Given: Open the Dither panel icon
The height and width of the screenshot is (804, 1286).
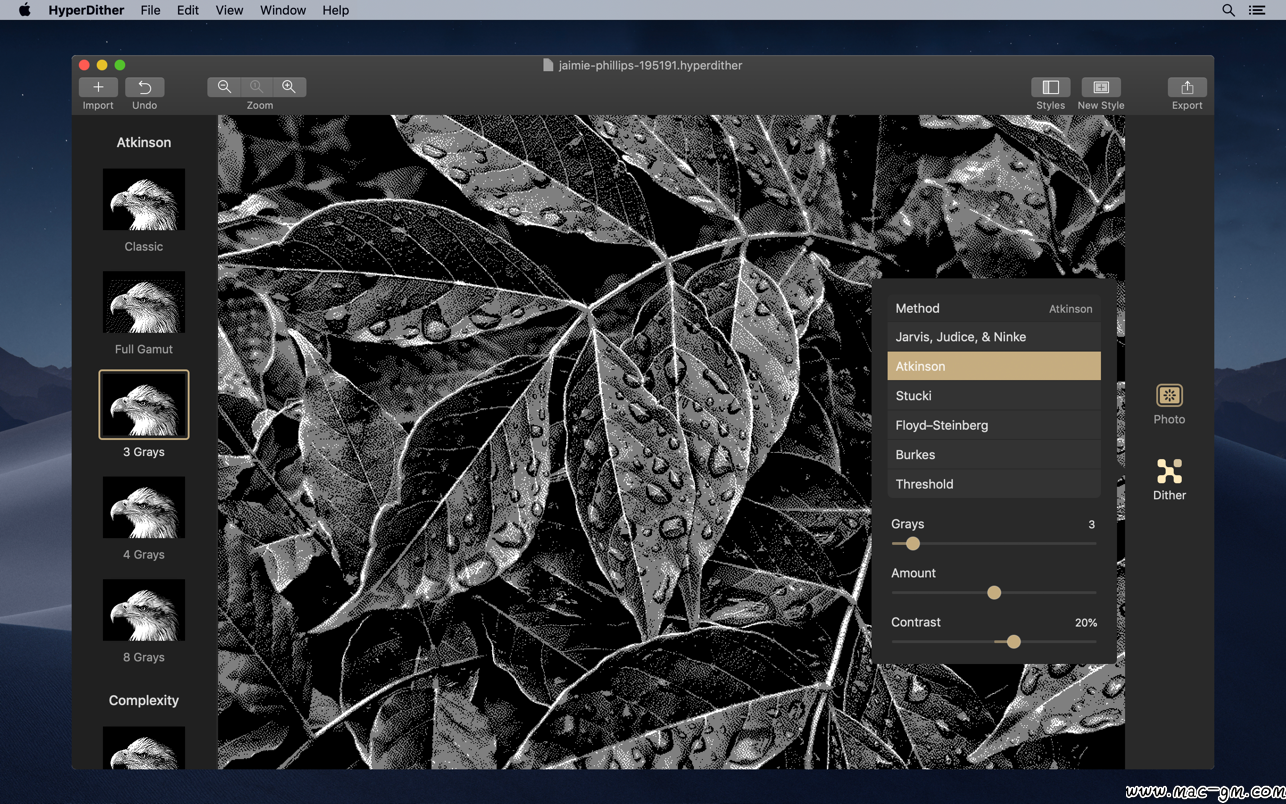Looking at the screenshot, I should click(x=1169, y=471).
